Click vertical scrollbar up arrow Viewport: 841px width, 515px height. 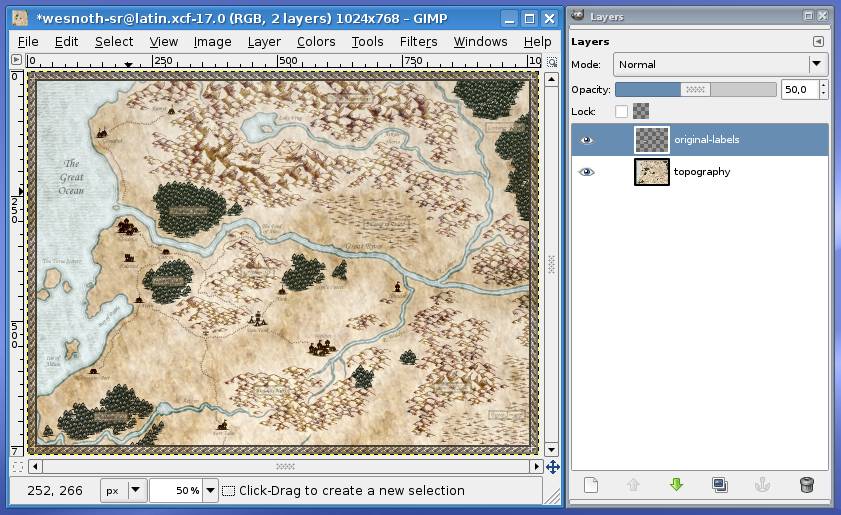click(x=551, y=79)
